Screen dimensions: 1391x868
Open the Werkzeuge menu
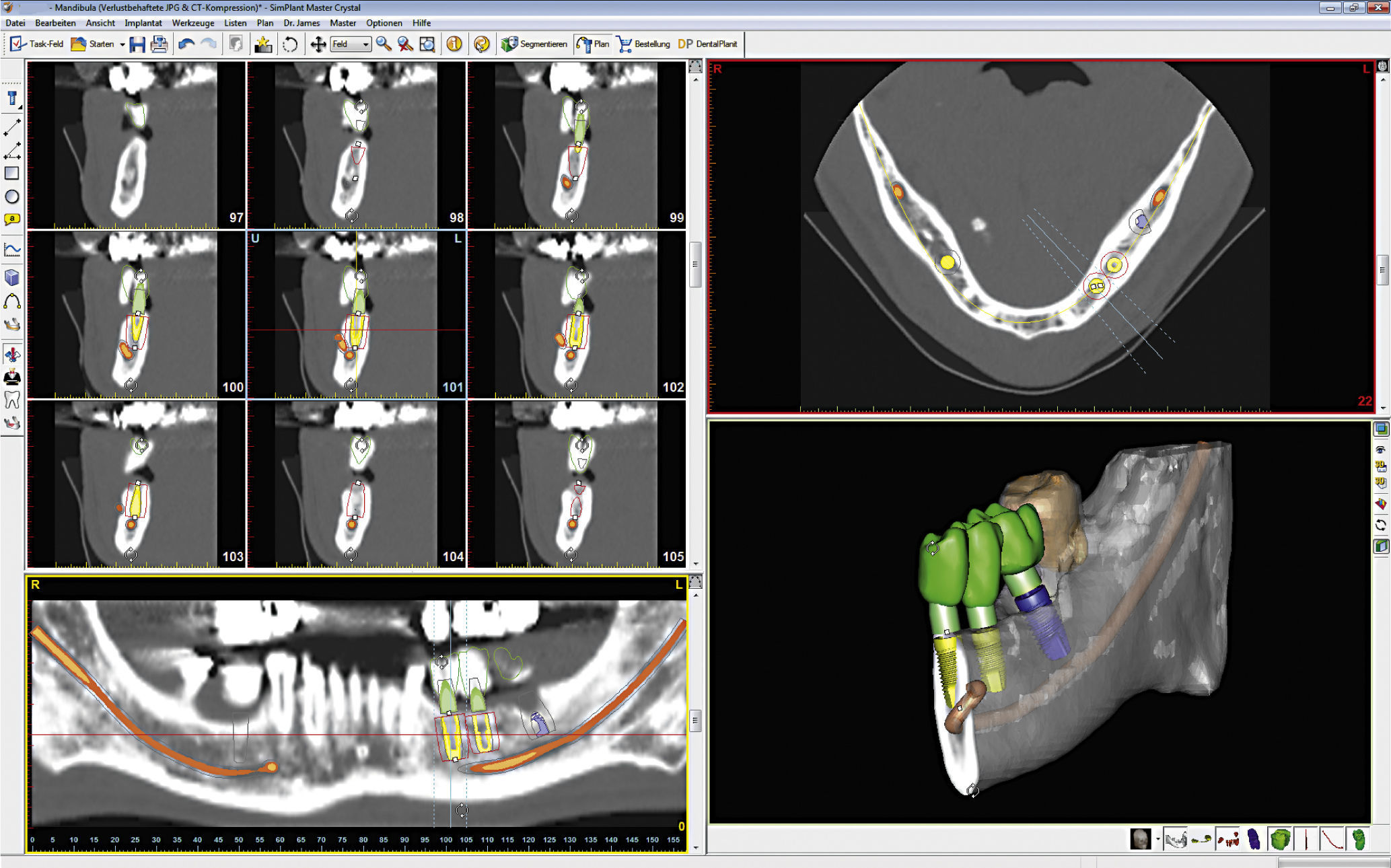192,23
